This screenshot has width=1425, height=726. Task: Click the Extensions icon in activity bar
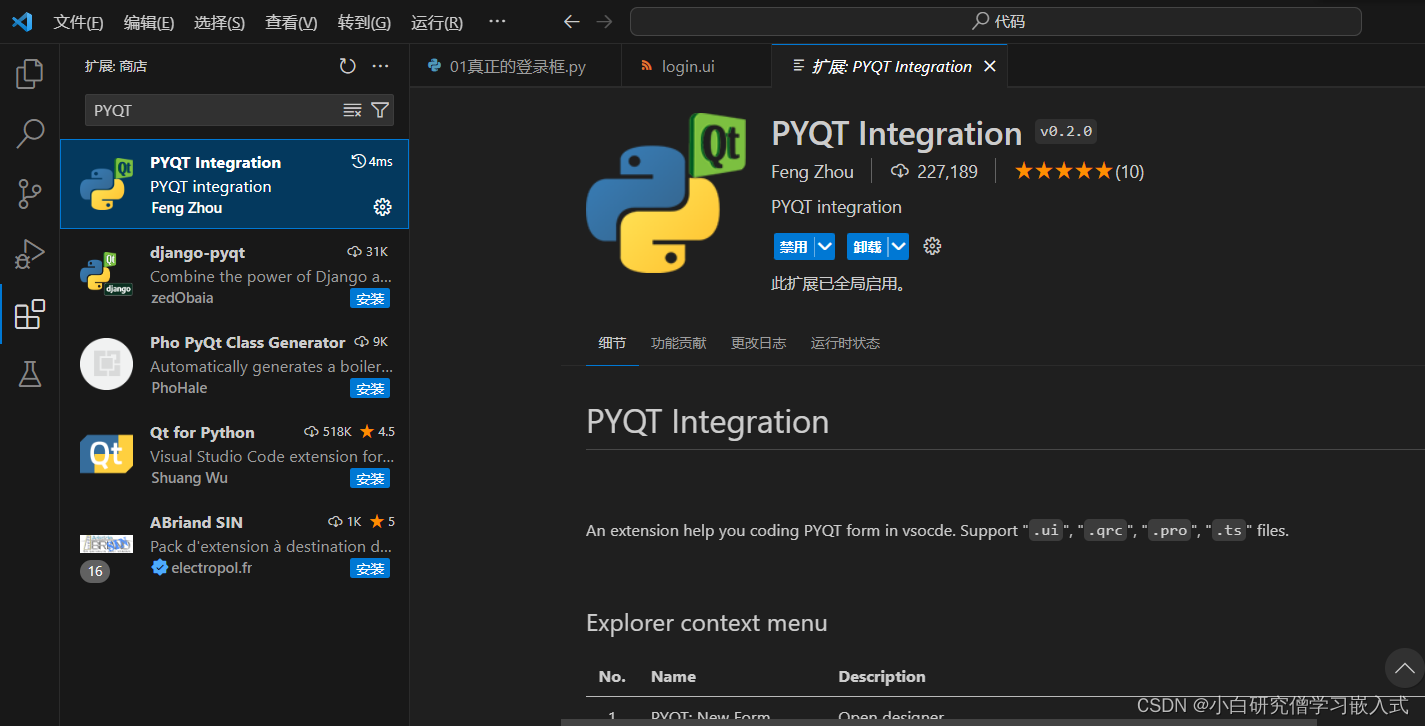29,314
